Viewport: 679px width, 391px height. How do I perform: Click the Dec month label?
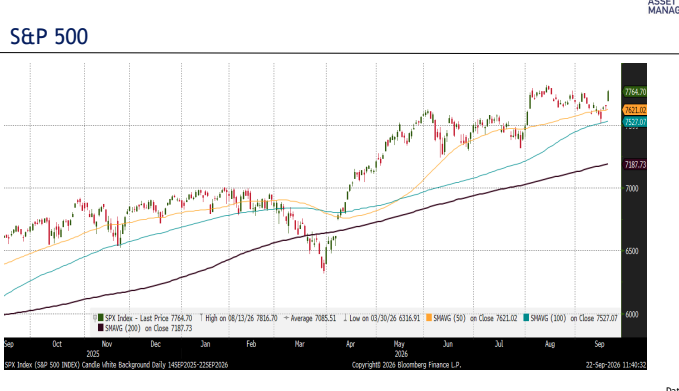[x=156, y=344]
